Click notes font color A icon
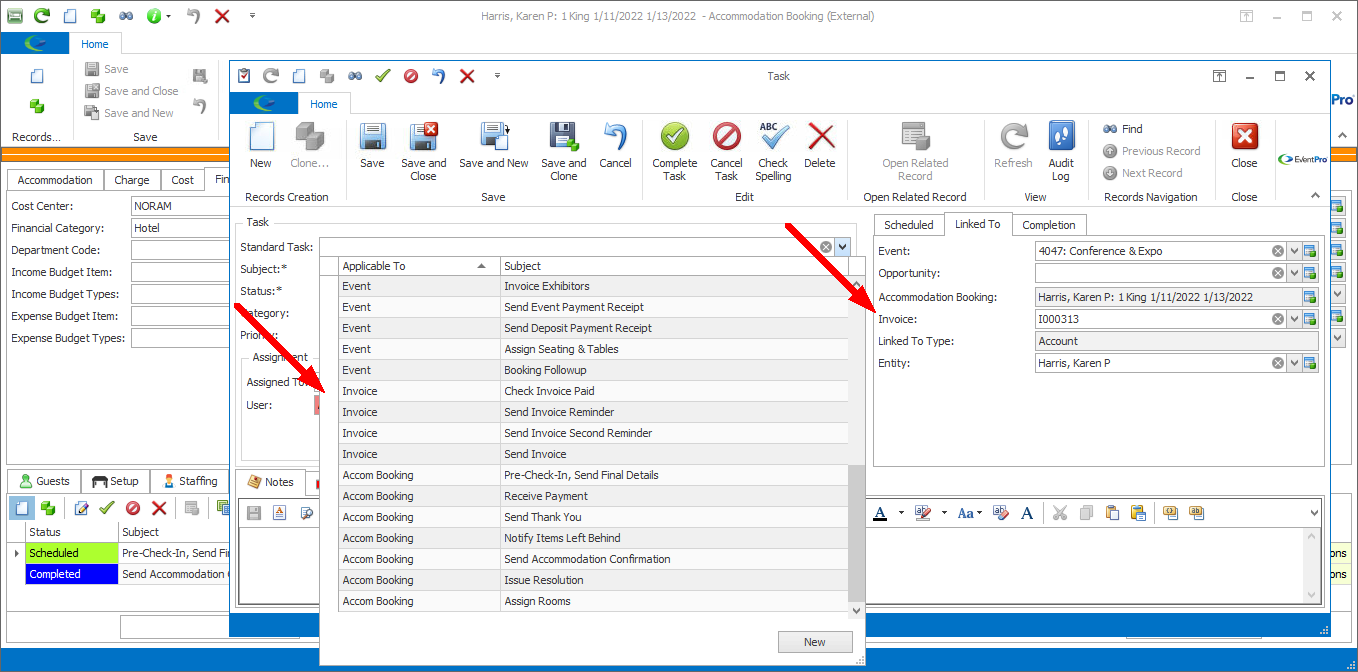Image resolution: width=1358 pixels, height=672 pixels. point(880,513)
